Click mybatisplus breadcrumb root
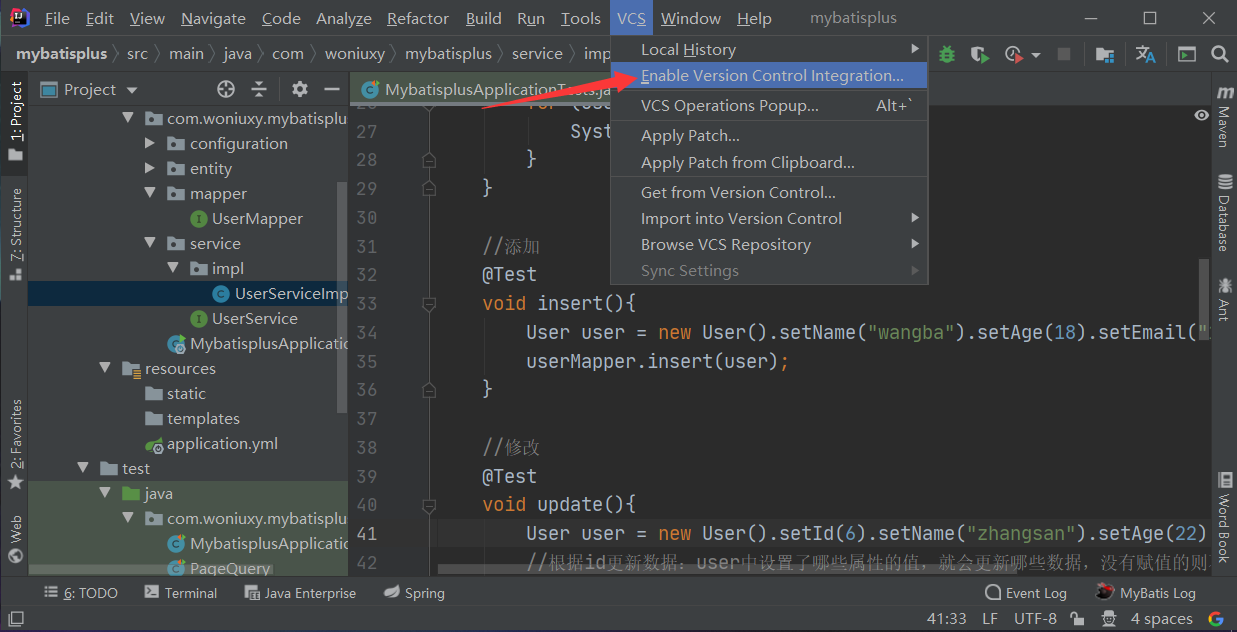 pyautogui.click(x=61, y=54)
